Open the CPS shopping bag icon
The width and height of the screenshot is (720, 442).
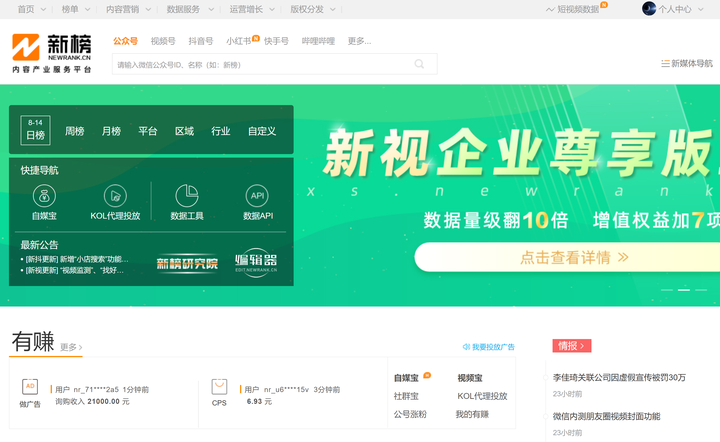coord(219,387)
